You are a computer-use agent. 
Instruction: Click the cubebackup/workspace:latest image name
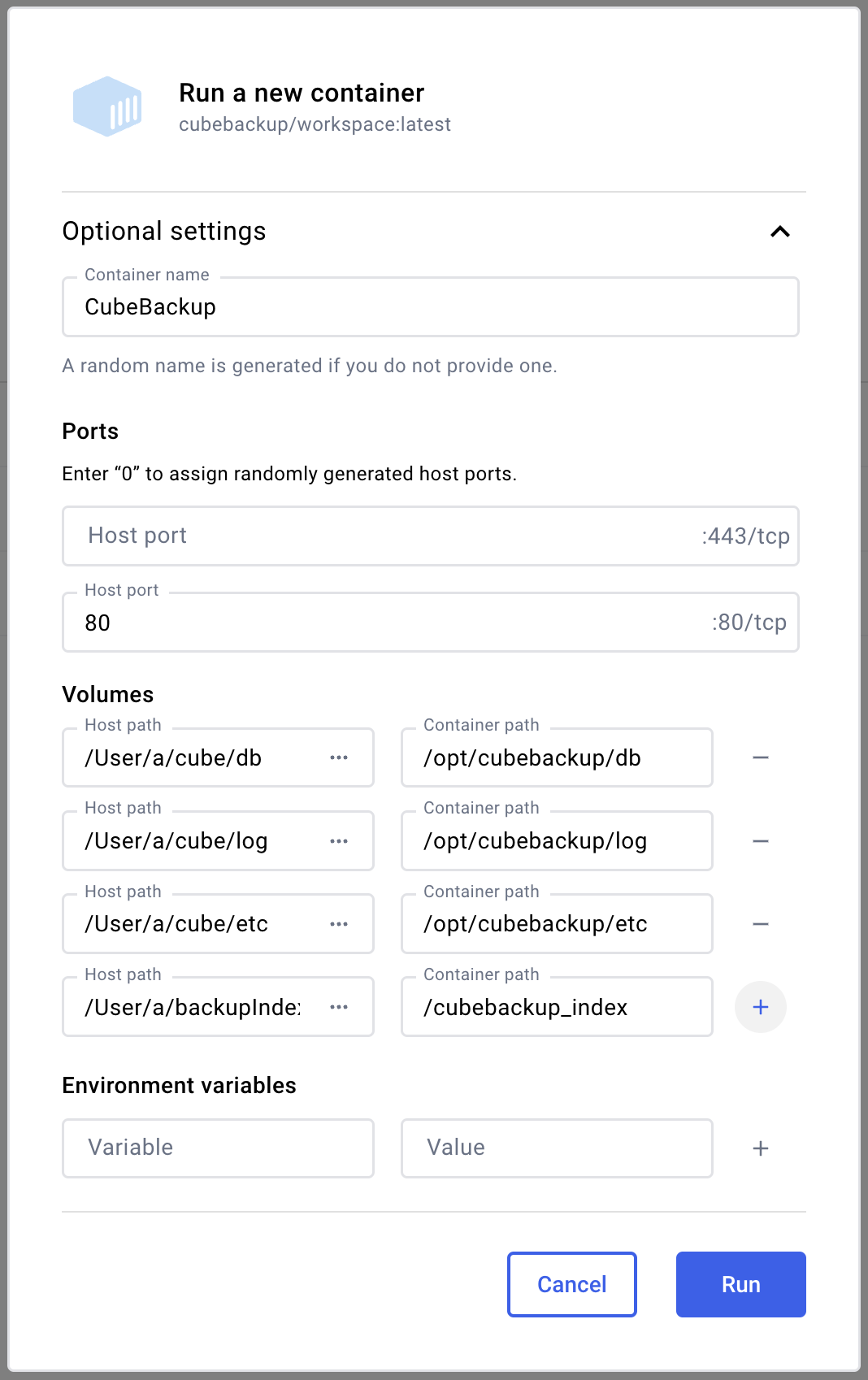[x=315, y=124]
